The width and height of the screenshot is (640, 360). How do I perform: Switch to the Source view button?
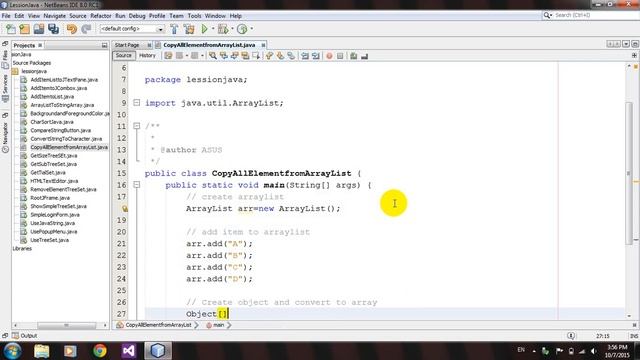pos(124,56)
